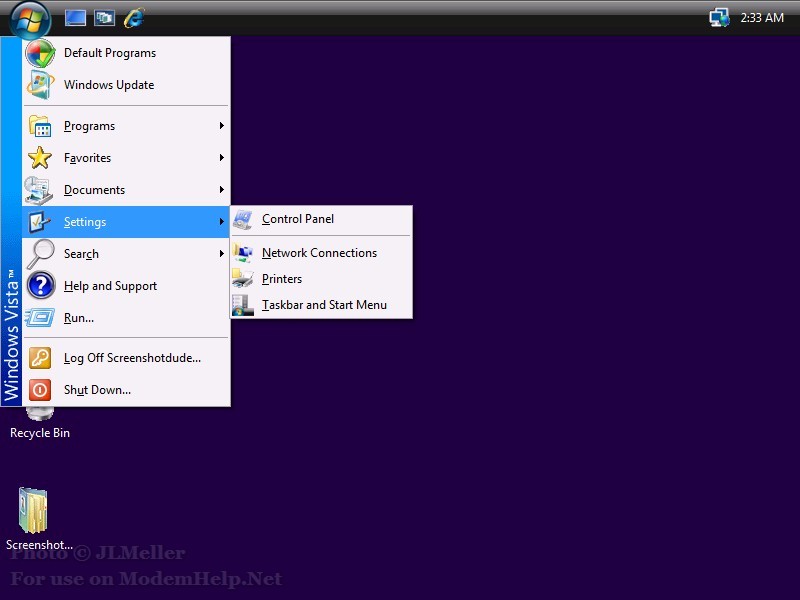Choose Shut Down... from Start menu
Viewport: 800px width, 600px height.
coord(126,390)
